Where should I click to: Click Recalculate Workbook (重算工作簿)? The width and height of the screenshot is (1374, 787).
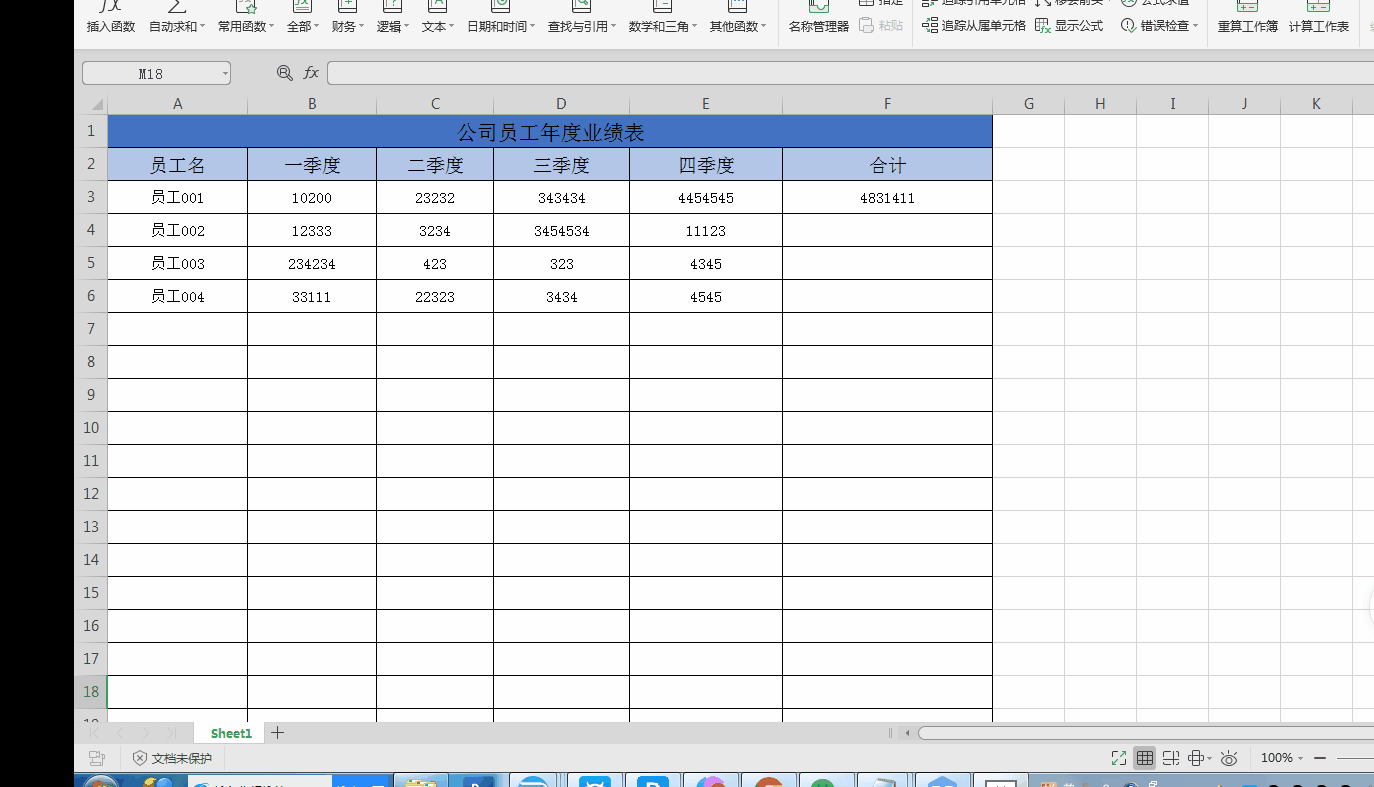click(x=1247, y=18)
